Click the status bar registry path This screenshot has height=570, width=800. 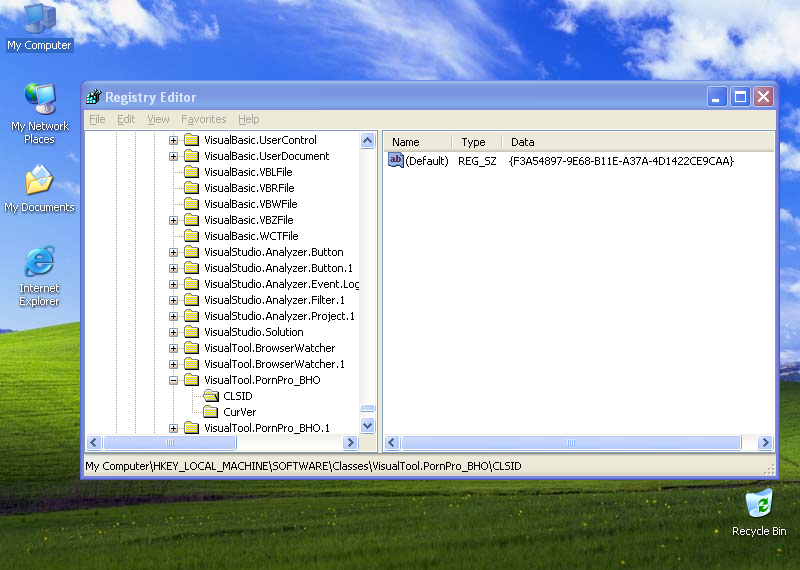pos(303,466)
